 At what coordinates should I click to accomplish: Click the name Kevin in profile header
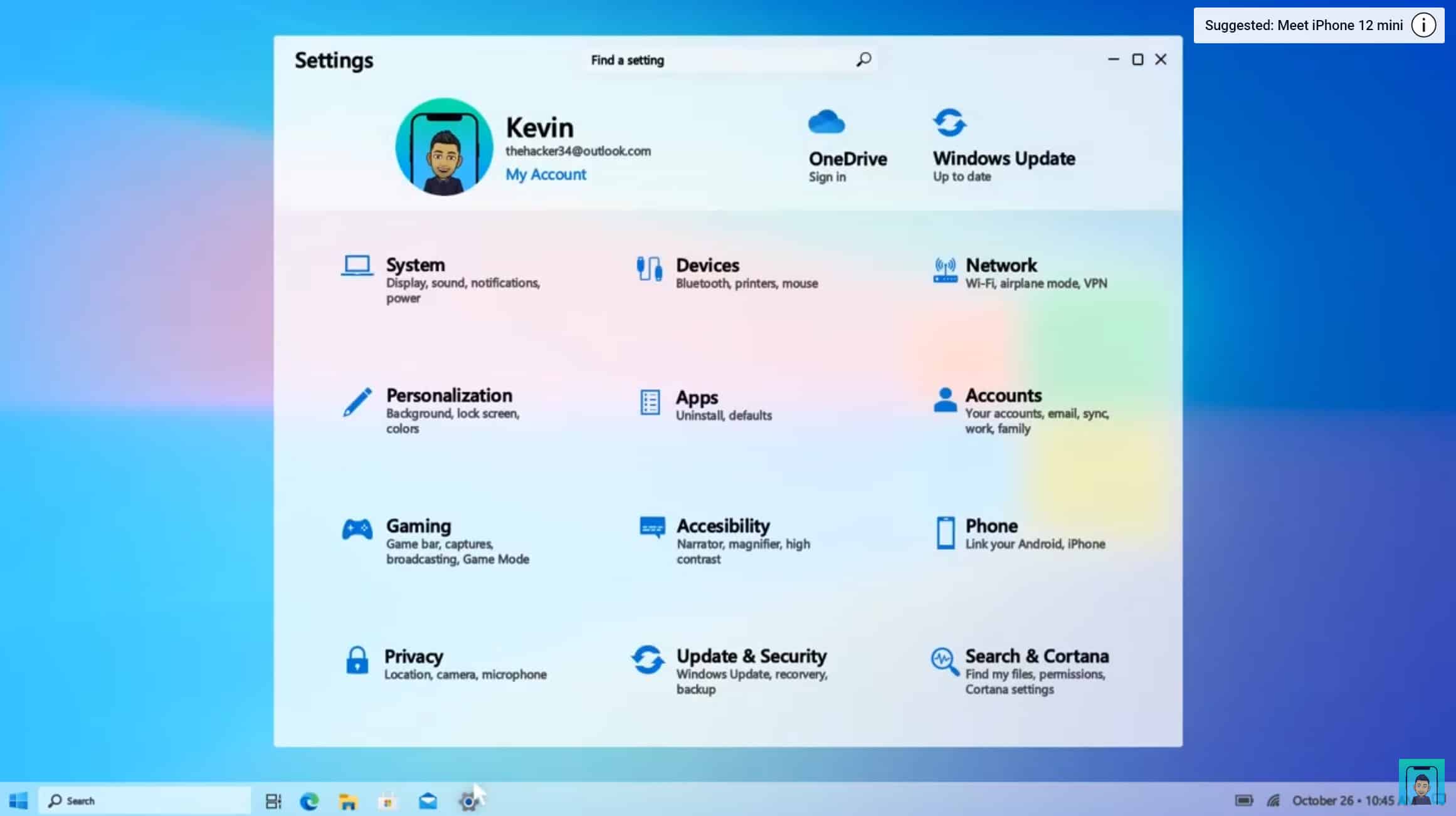pos(539,127)
